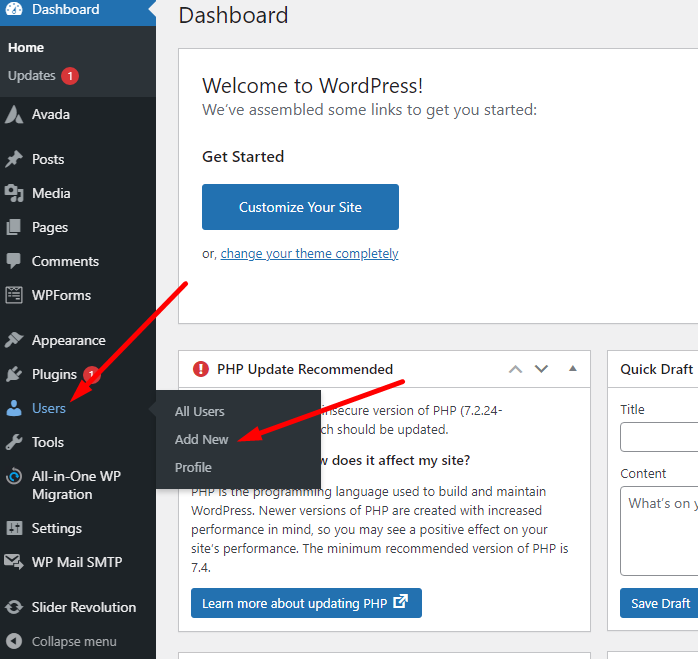
Task: Open the Settings menu label
Action: pos(57,529)
